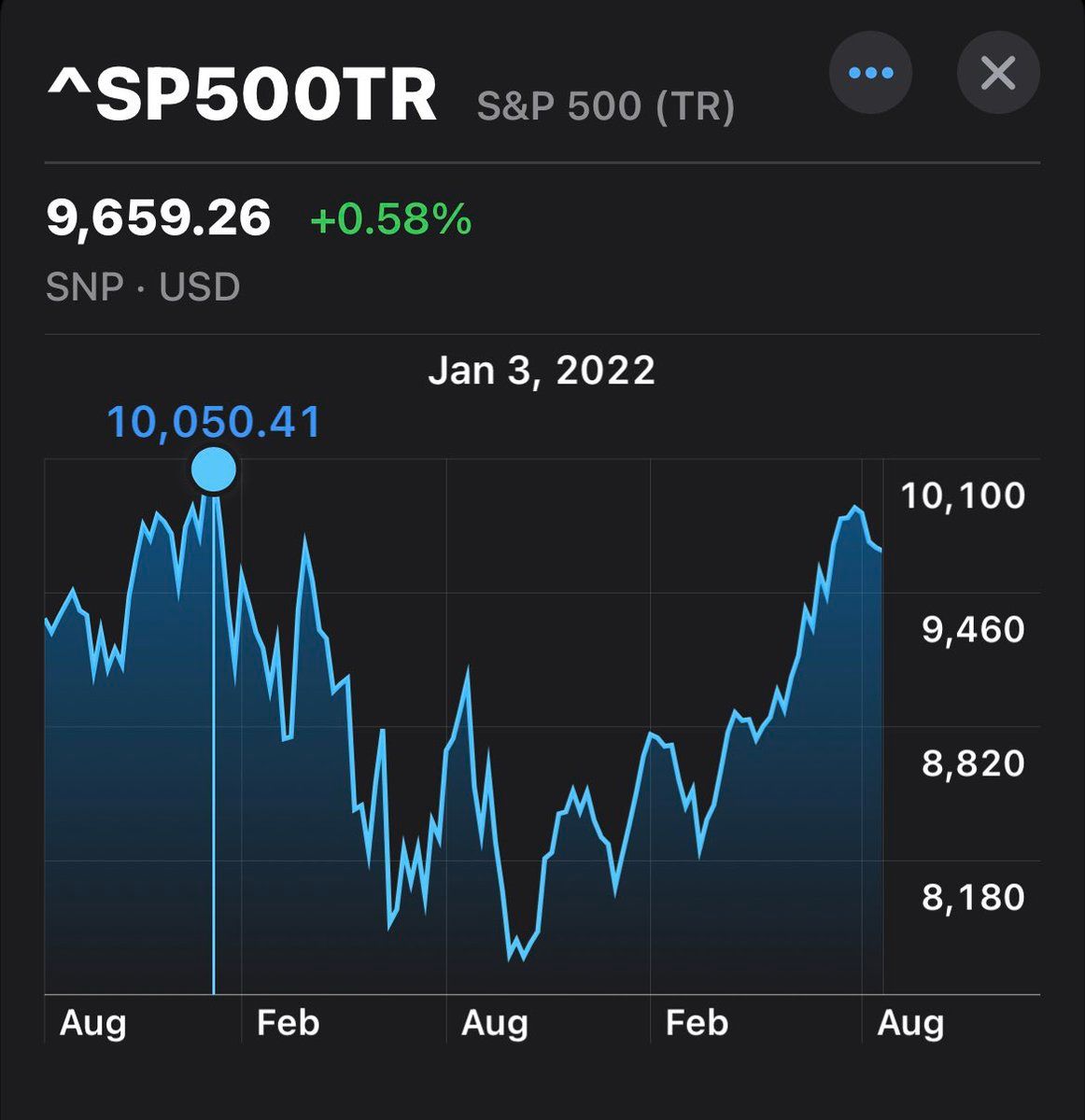Click the vertical scrubber line
This screenshot has height=1120, width=1085.
tap(214, 747)
